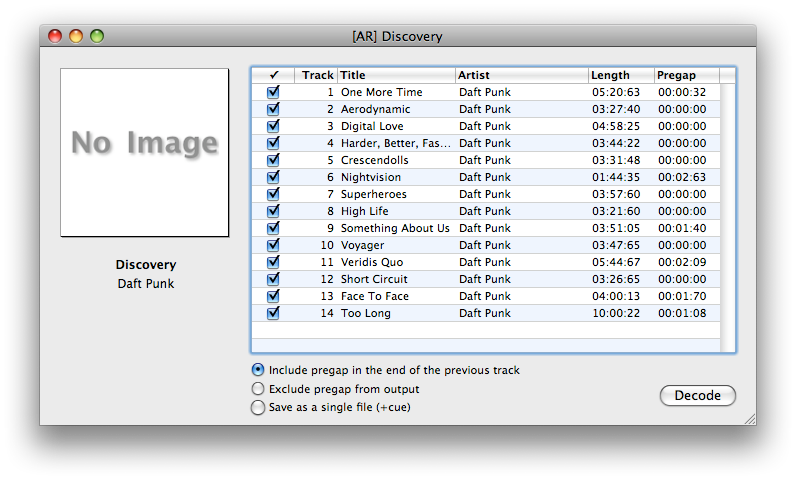Toggle the Voyager track checkbox
Viewport: 796px width, 480px height.
(273, 245)
